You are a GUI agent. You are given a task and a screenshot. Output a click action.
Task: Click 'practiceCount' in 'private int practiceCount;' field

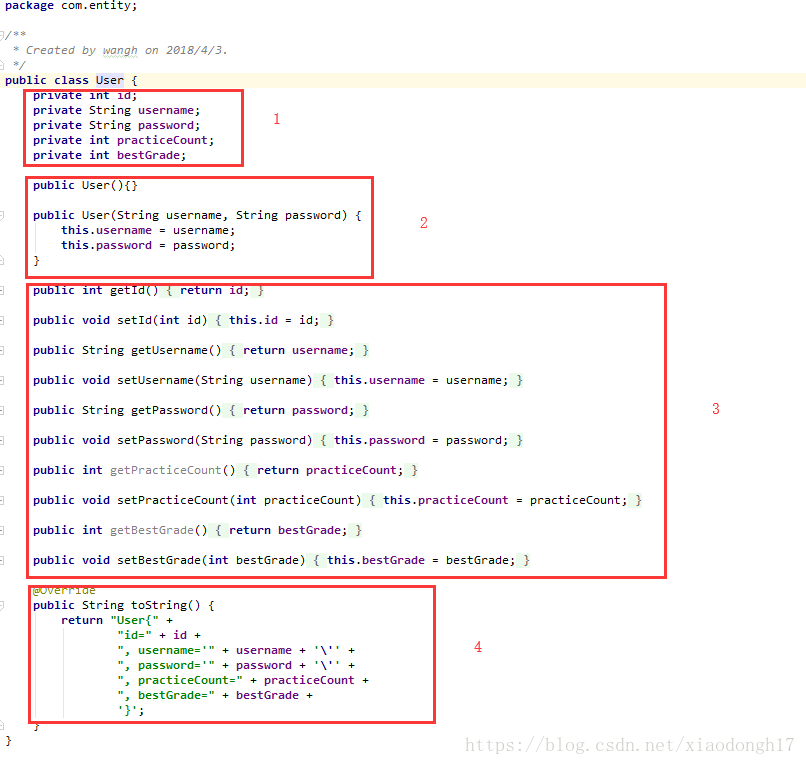(x=162, y=140)
